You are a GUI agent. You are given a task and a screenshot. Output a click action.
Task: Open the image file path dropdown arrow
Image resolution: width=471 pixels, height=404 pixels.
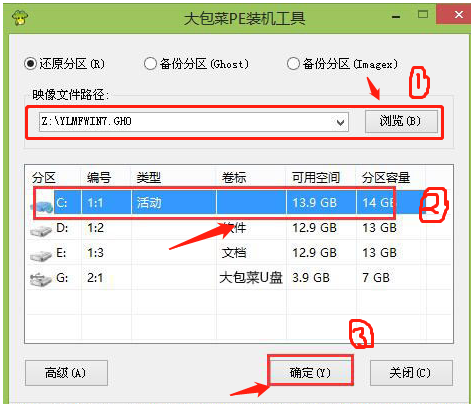[340, 122]
